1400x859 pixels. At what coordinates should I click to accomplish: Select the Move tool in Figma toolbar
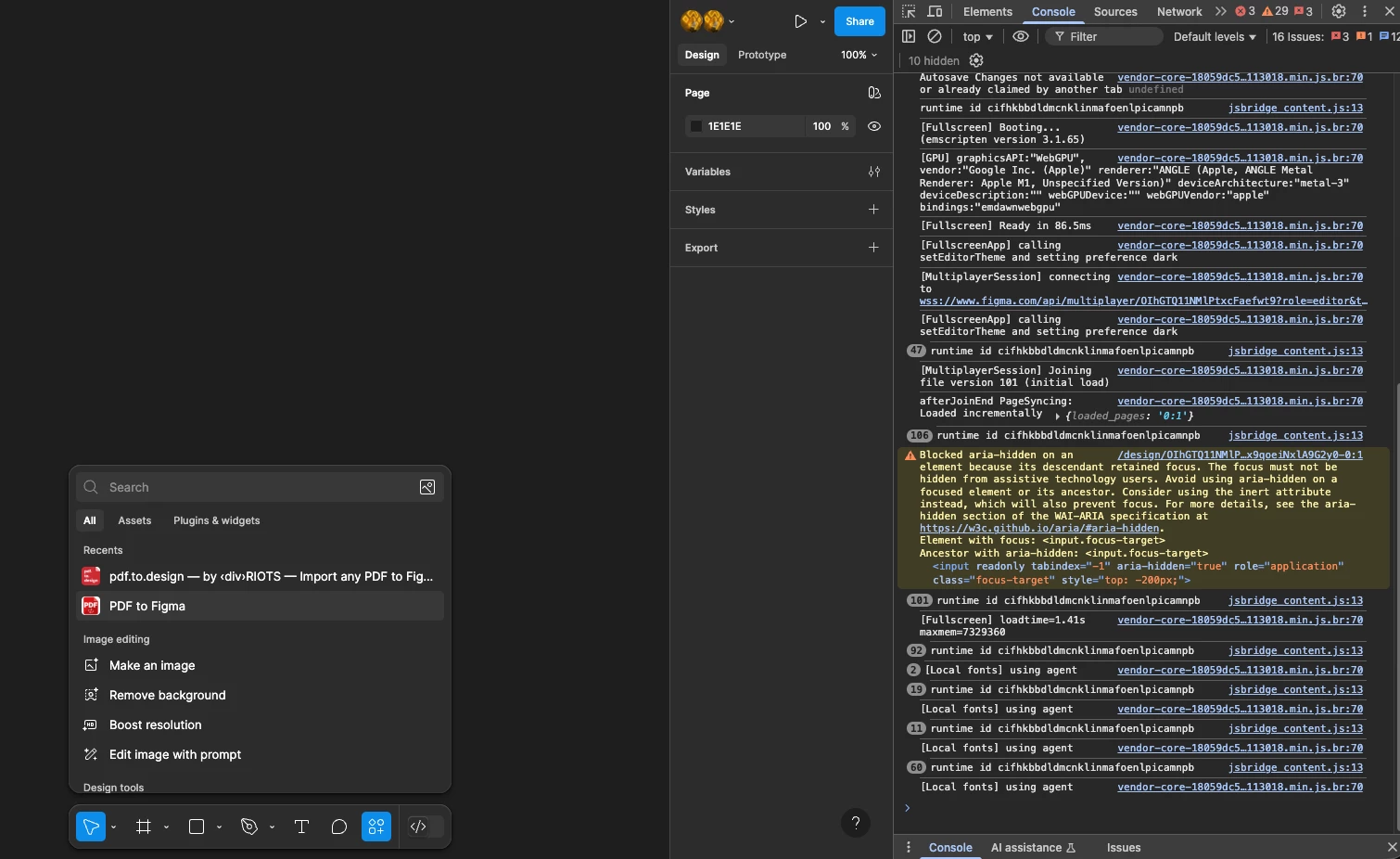[x=91, y=827]
